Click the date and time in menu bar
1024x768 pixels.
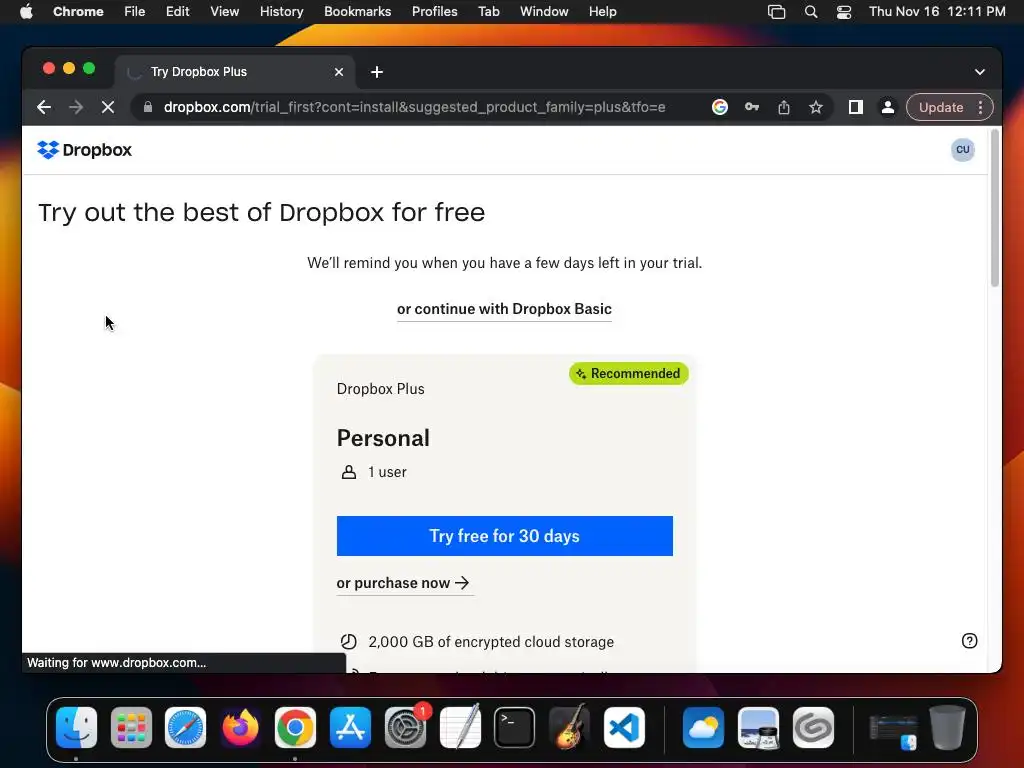click(937, 12)
